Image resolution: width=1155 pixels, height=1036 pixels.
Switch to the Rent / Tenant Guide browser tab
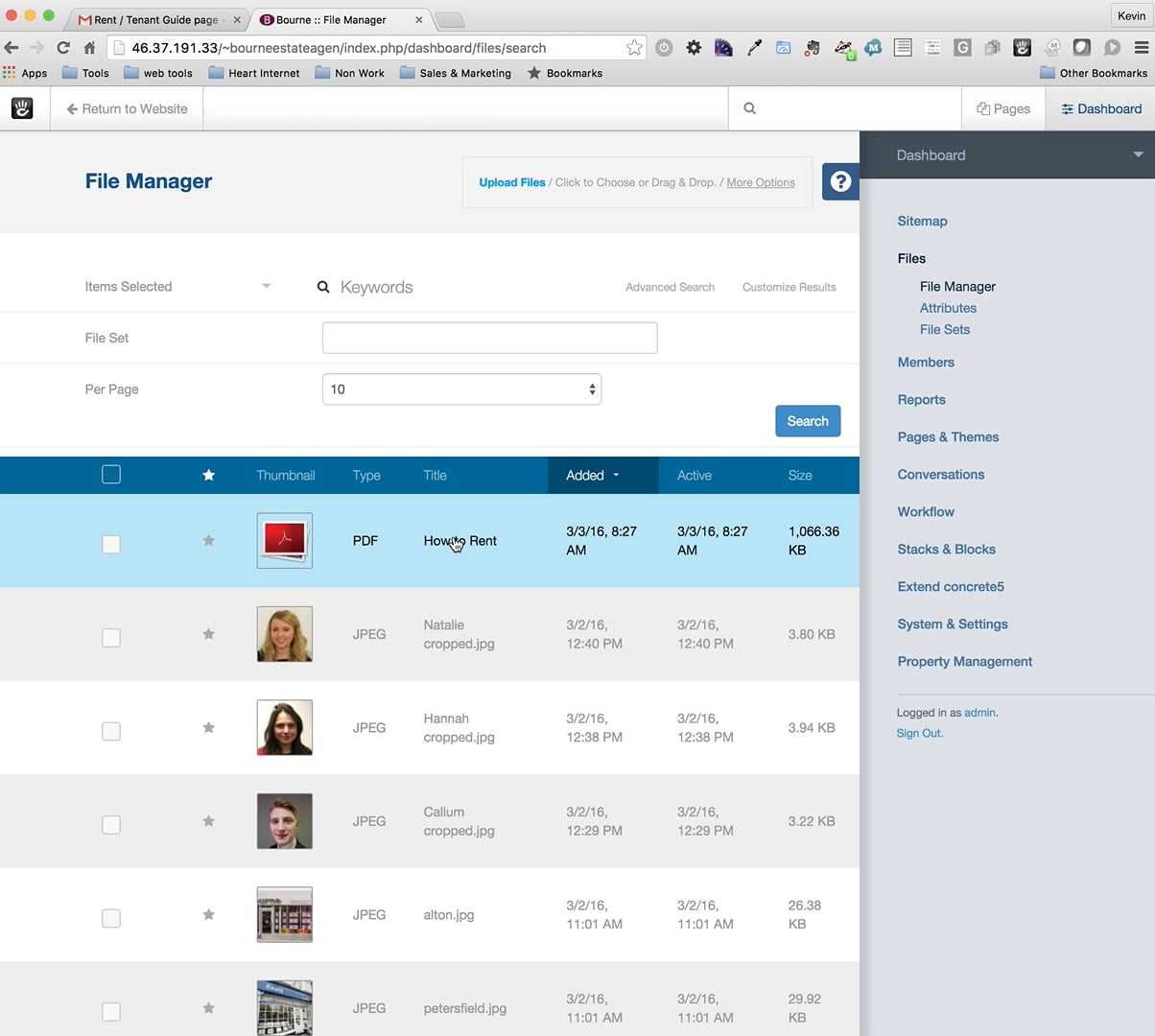156,19
